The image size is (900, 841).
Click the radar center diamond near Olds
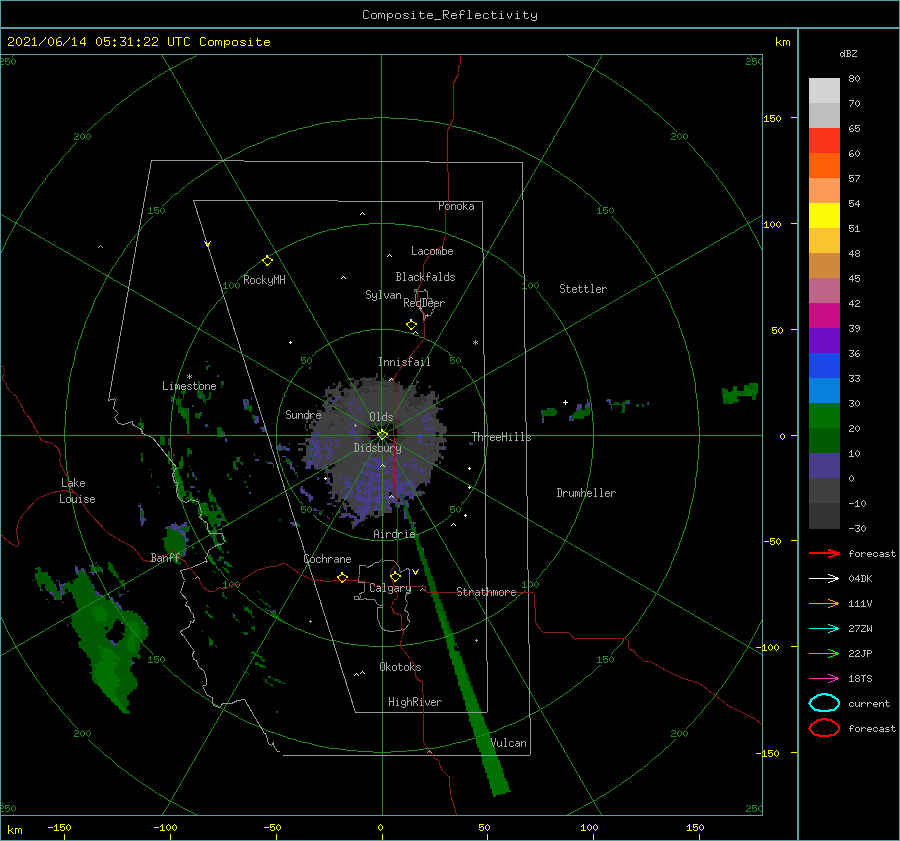tap(382, 435)
